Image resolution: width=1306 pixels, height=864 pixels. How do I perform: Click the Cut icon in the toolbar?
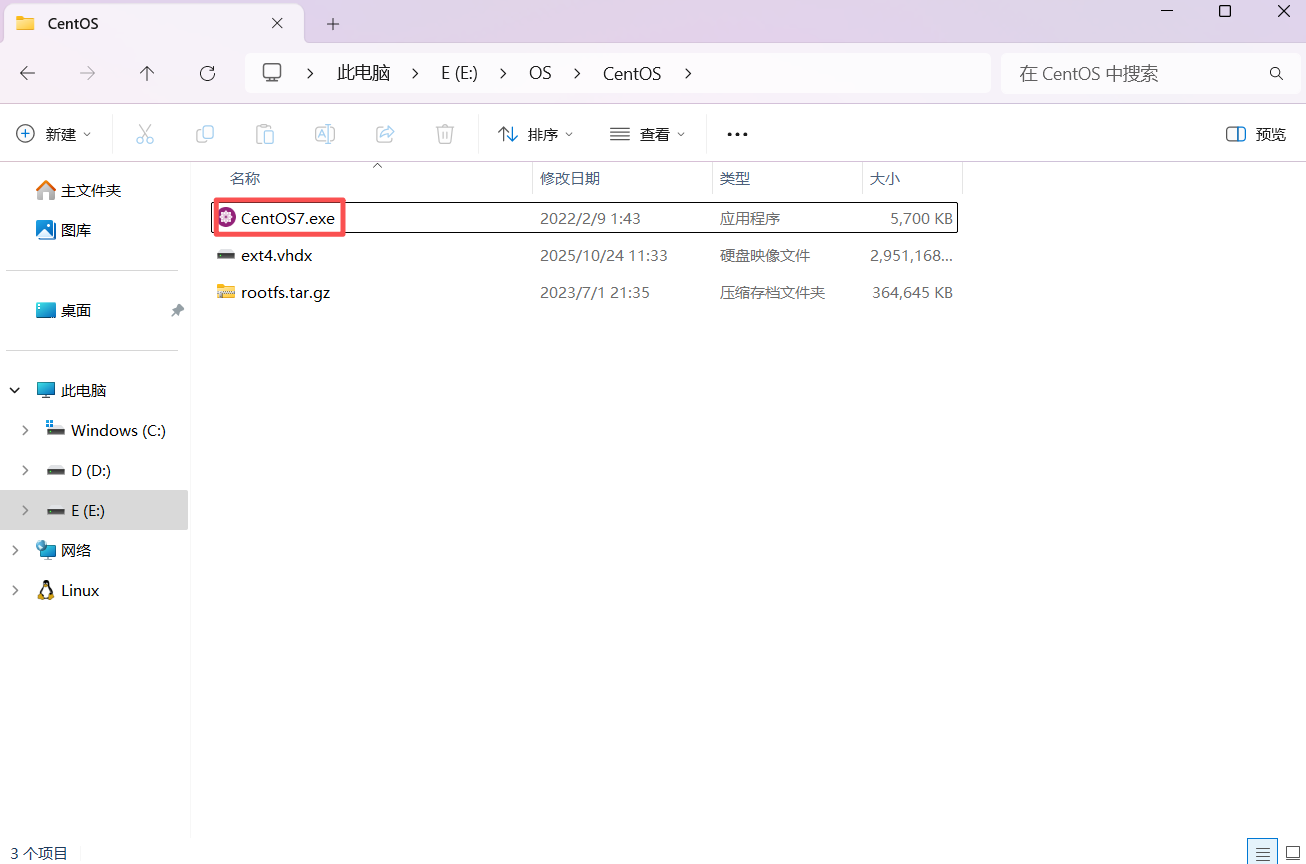(x=145, y=133)
